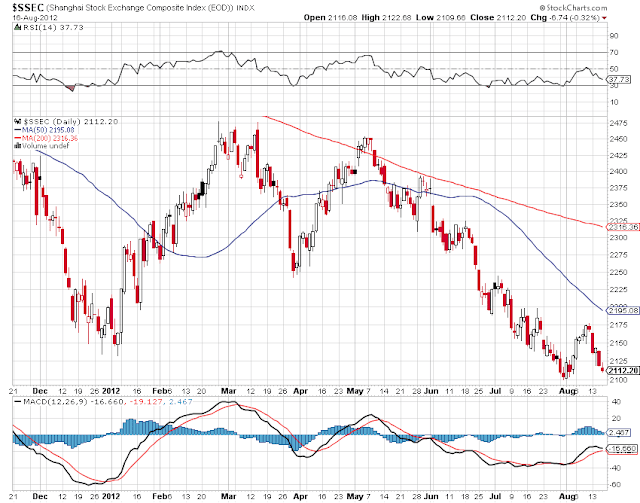The width and height of the screenshot is (640, 503).
Task: Click the 90 level on RSI axis
Action: [614, 36]
